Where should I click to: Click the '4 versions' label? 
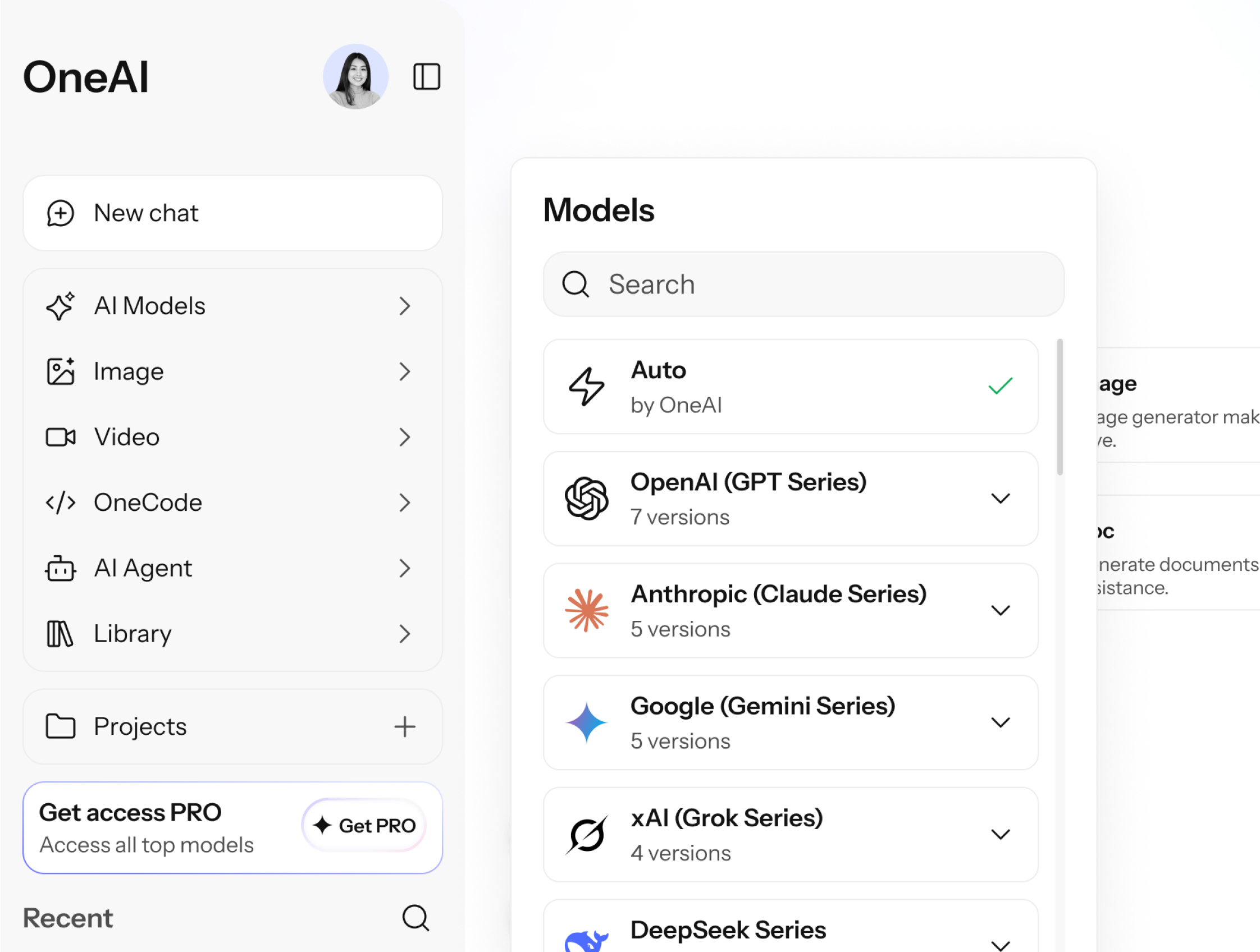pyautogui.click(x=681, y=854)
